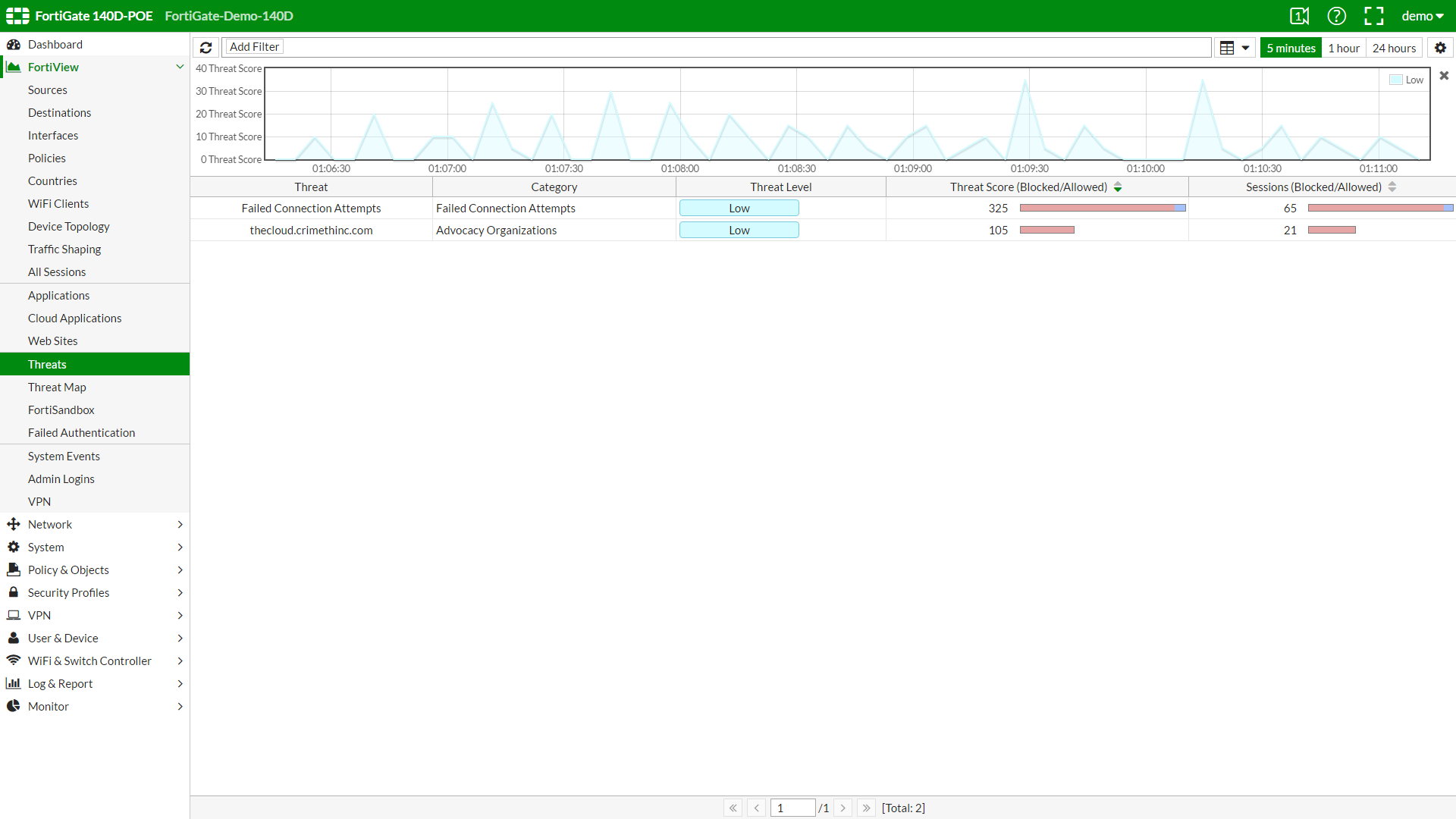Close the threat score chart
The height and width of the screenshot is (819, 1456).
tap(1444, 76)
